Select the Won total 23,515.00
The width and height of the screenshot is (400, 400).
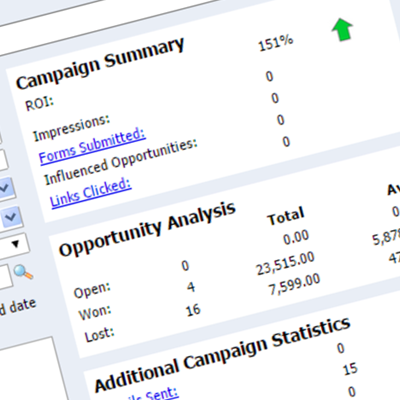click(x=285, y=263)
